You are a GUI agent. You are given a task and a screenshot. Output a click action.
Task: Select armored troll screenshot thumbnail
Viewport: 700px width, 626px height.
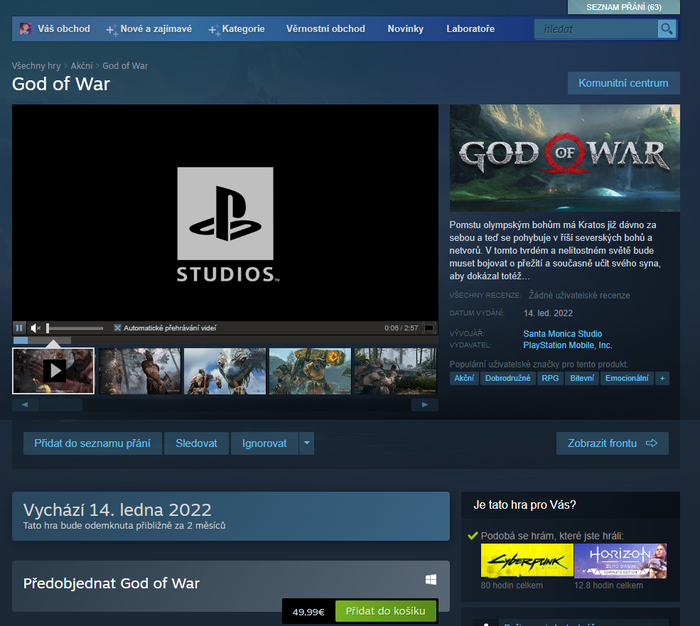[x=310, y=371]
